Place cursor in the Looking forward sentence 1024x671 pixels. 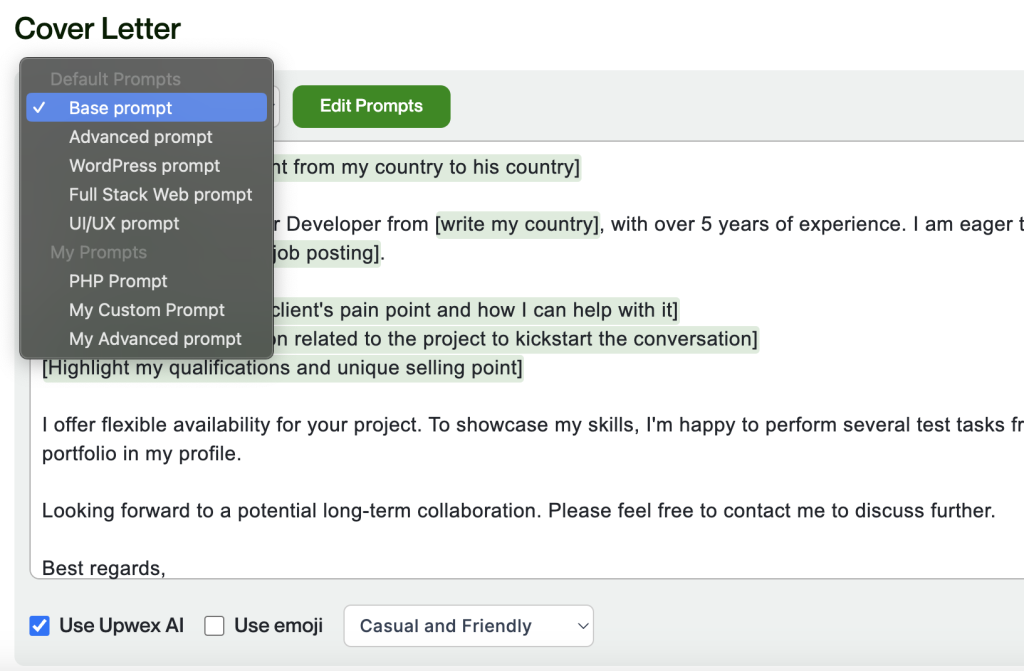[518, 511]
